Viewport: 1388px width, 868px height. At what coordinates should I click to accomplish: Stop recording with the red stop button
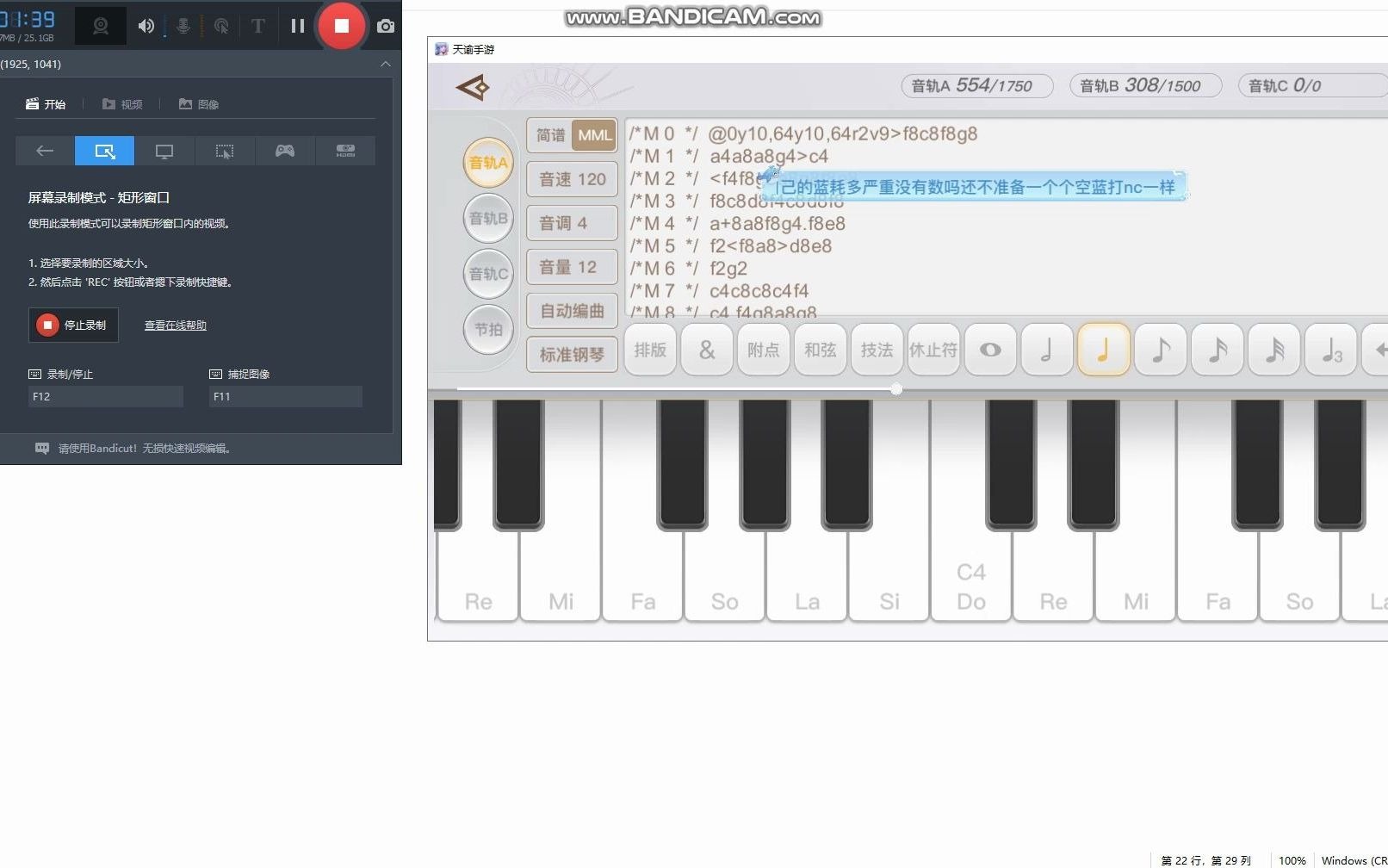point(342,26)
